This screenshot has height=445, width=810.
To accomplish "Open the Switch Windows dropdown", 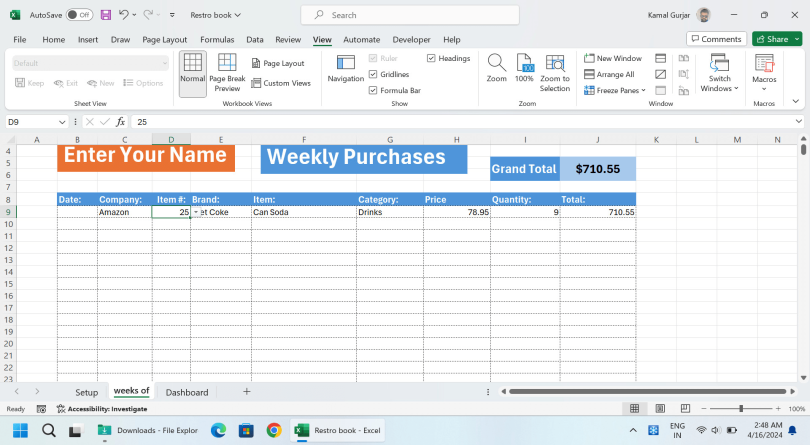I will [719, 72].
